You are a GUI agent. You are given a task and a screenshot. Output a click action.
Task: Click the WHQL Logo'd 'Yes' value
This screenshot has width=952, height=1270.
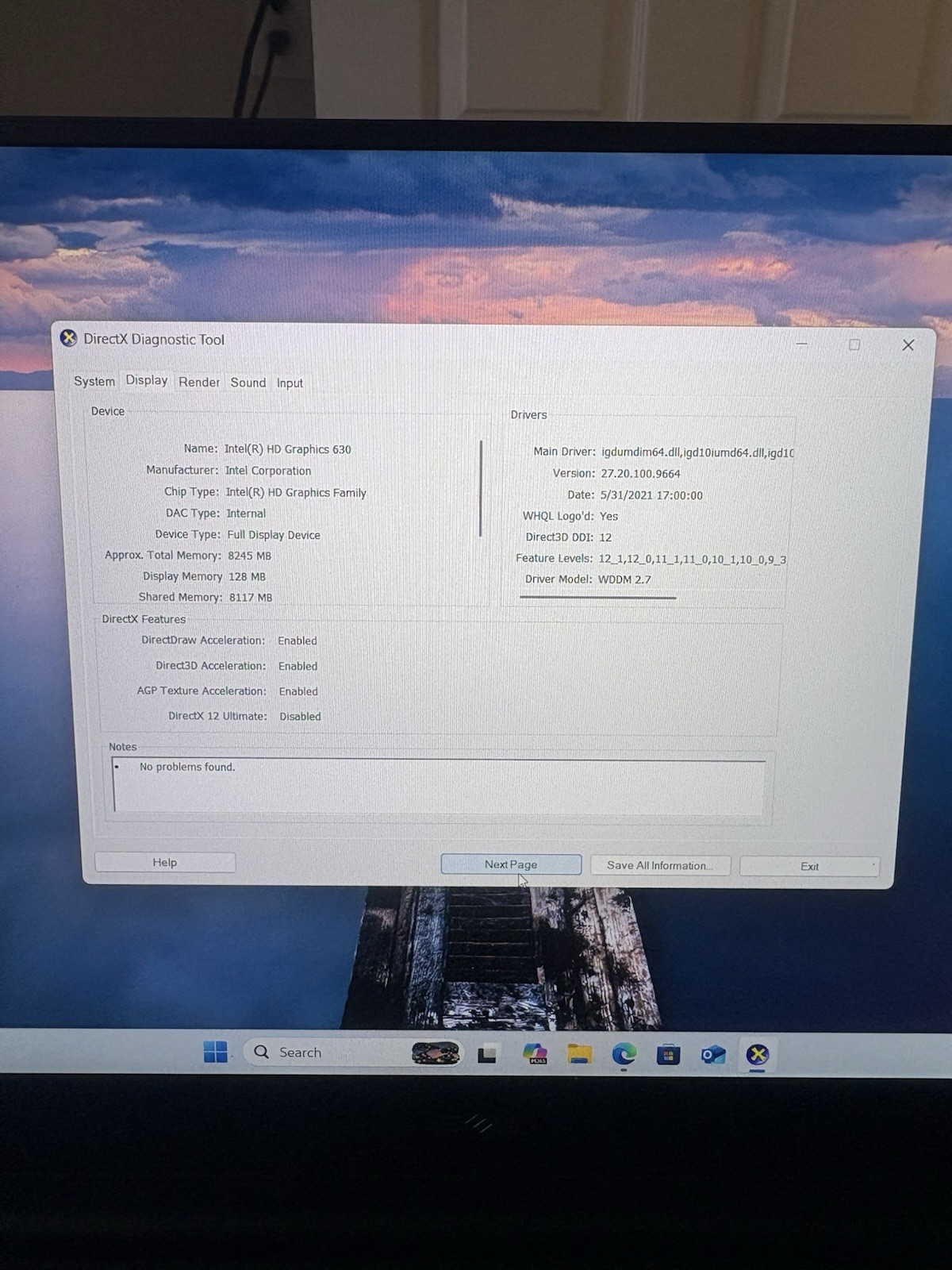pos(608,516)
